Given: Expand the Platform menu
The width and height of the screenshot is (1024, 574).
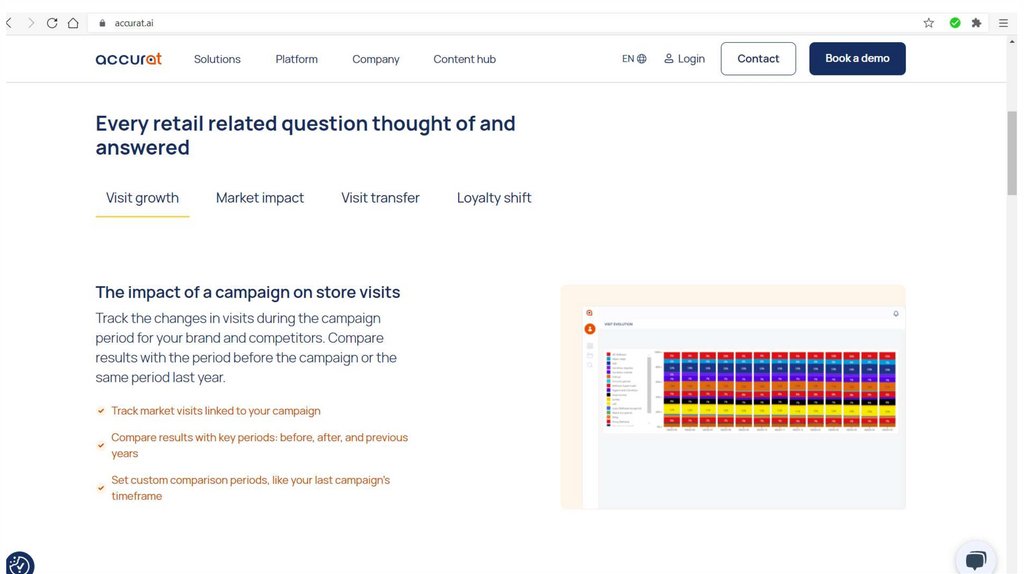Looking at the screenshot, I should coord(296,59).
